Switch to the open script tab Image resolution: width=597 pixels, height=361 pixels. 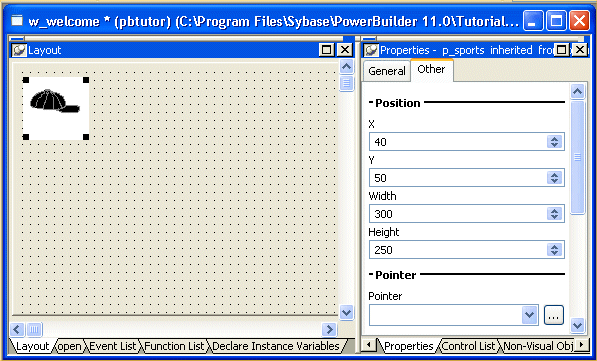[x=69, y=346]
